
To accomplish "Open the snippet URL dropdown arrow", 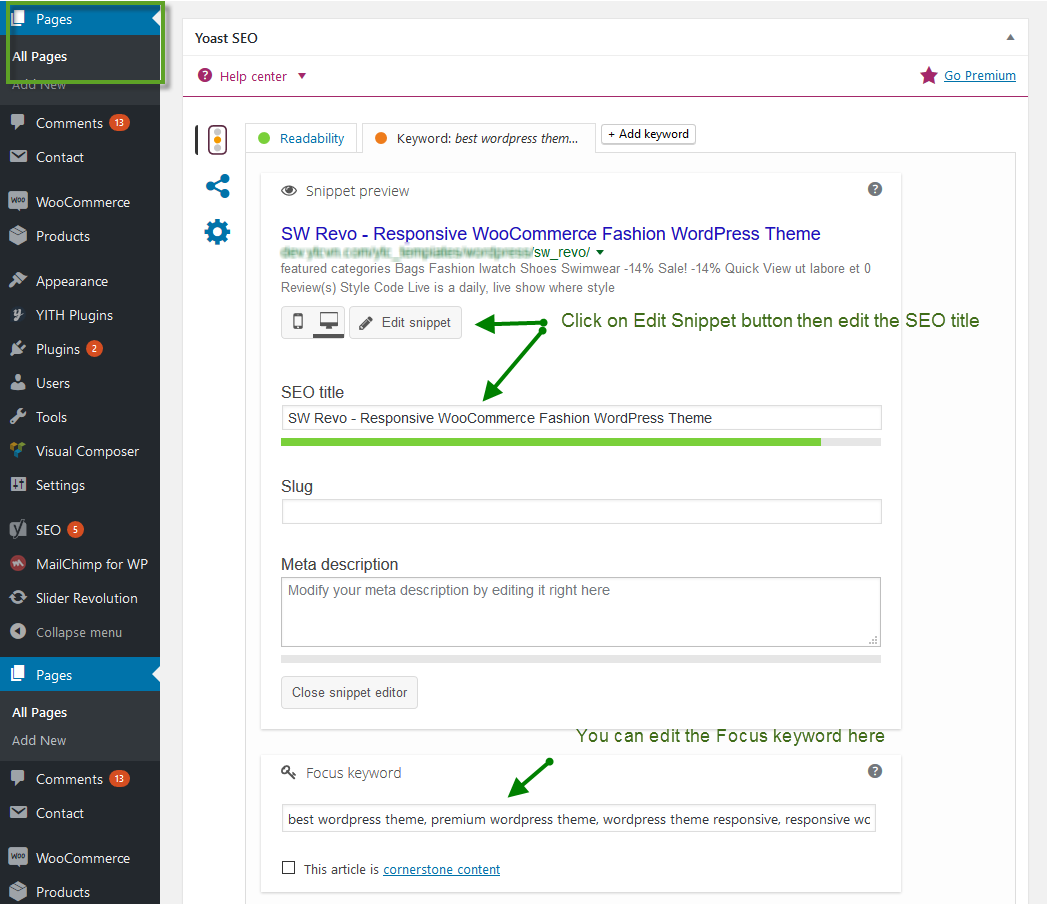I will coord(600,252).
